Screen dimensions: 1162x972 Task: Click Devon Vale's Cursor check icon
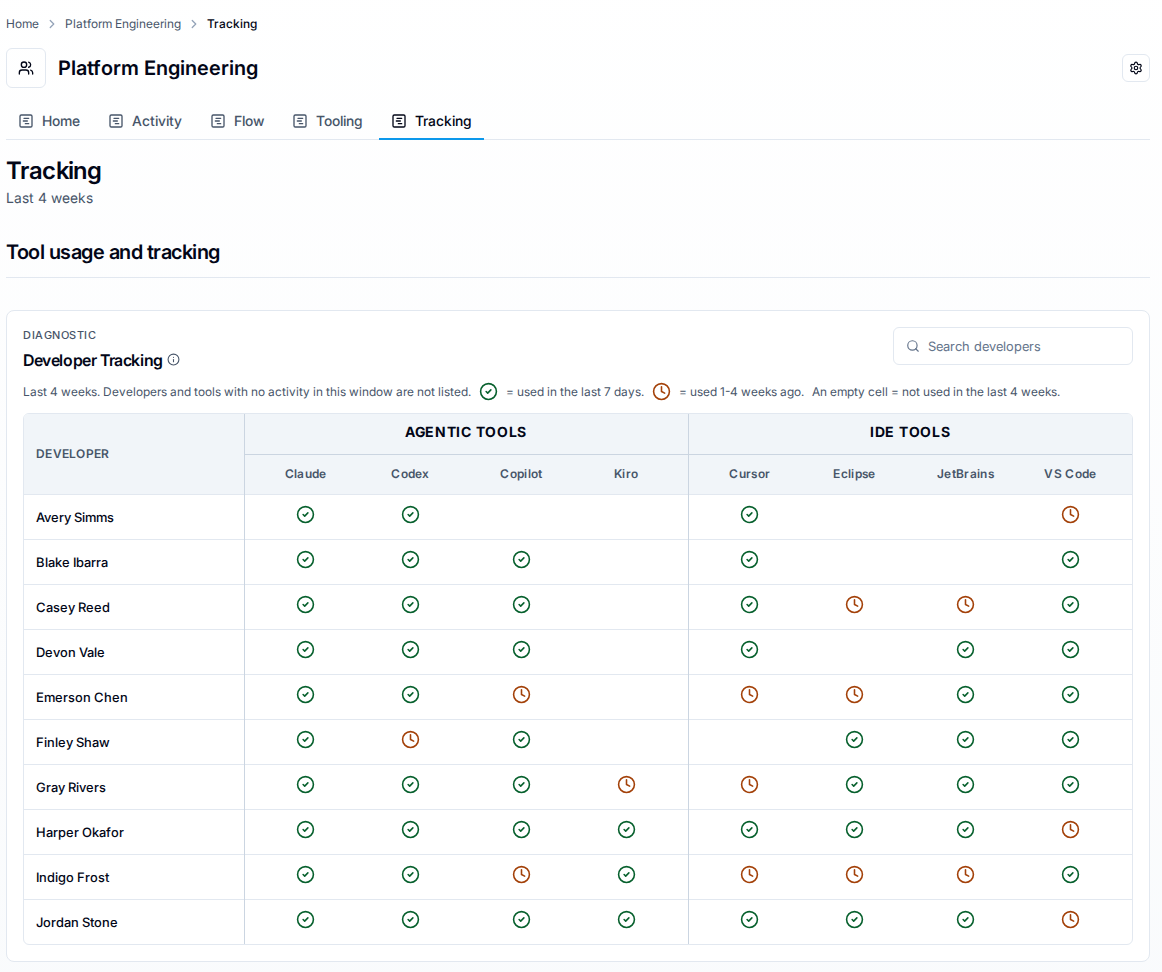(749, 650)
